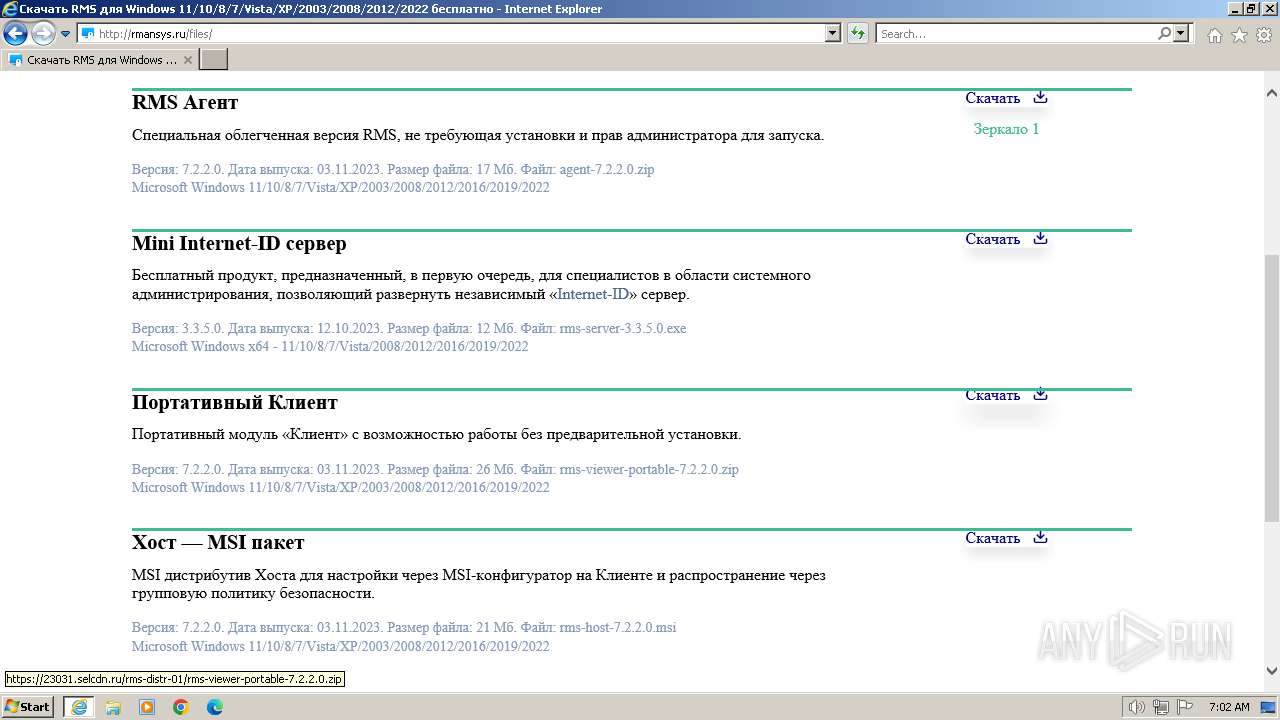
Task: Open the Microsoft Edge taskbar icon
Action: pos(215,707)
